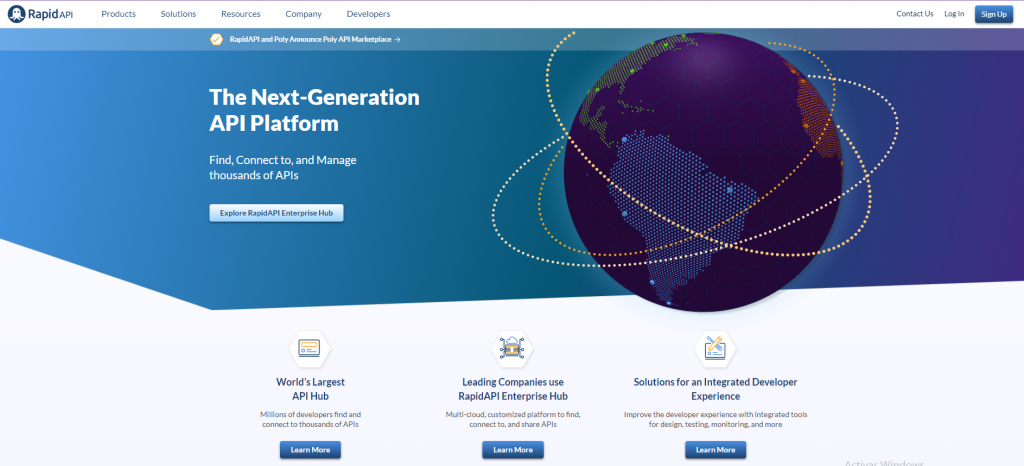This screenshot has width=1024, height=466.
Task: Click the rotating globe graphic
Action: click(703, 171)
